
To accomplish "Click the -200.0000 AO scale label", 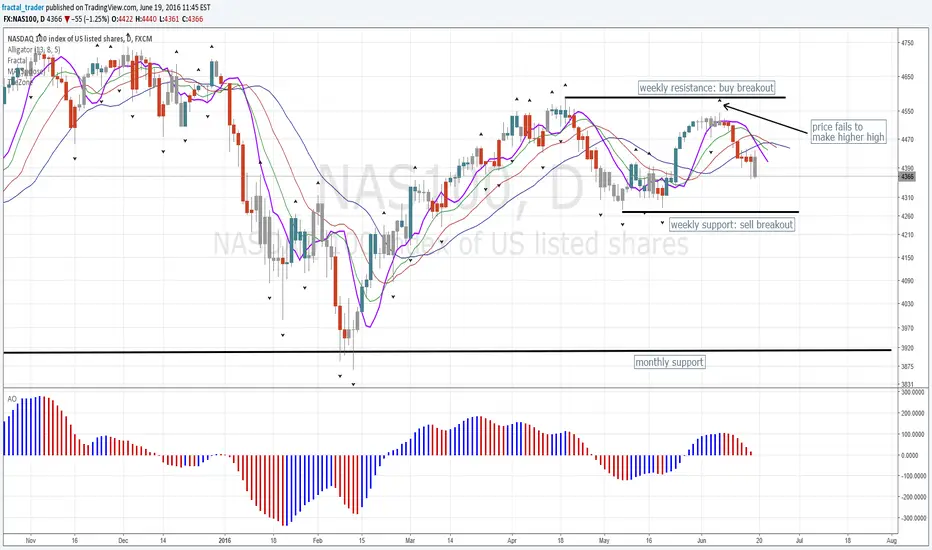I will (914, 497).
